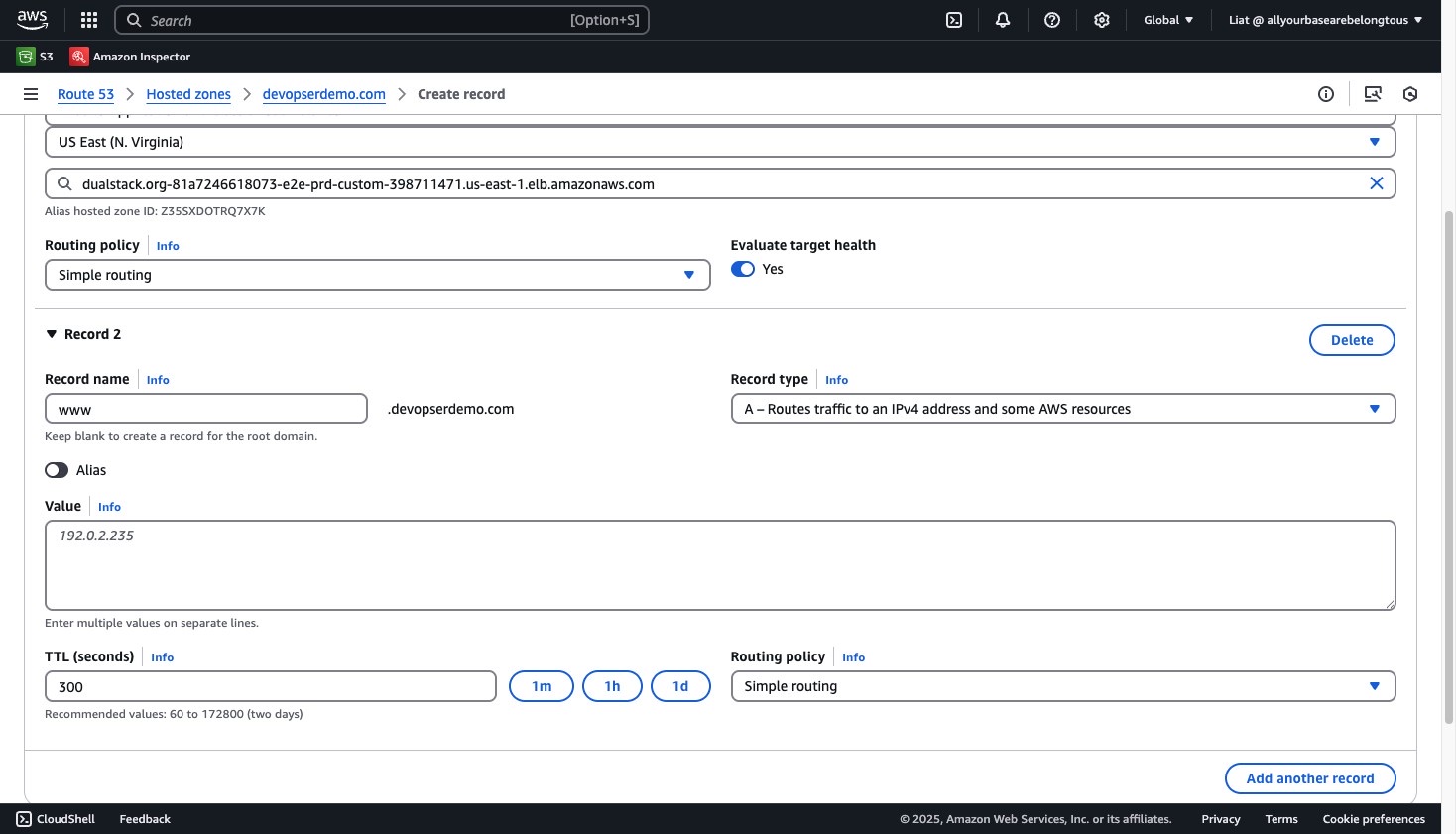Screen dimensions: 1456x834
Task: Collapse the Record 2 section
Action: [52, 334]
